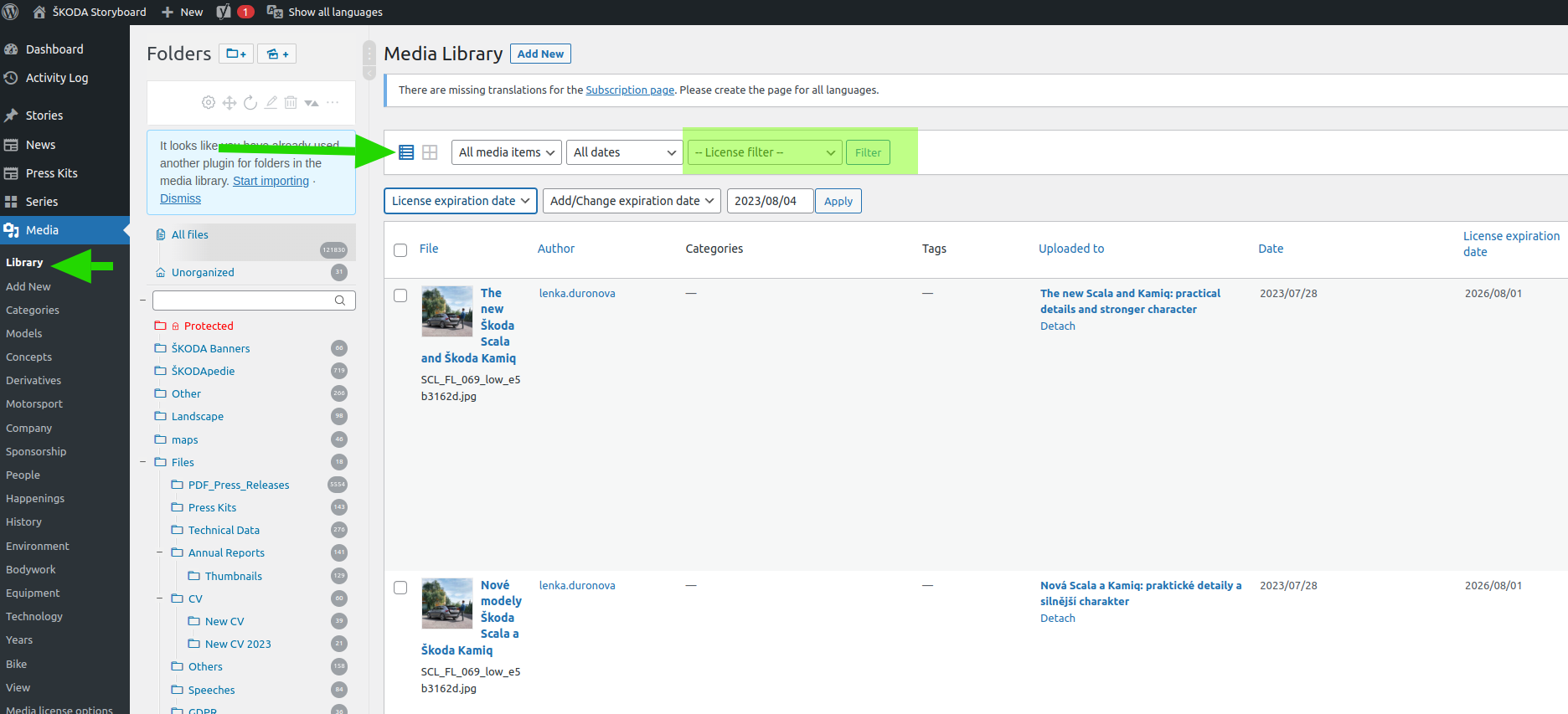1568x714 pixels.
Task: Click the folder search input field
Action: (x=254, y=300)
